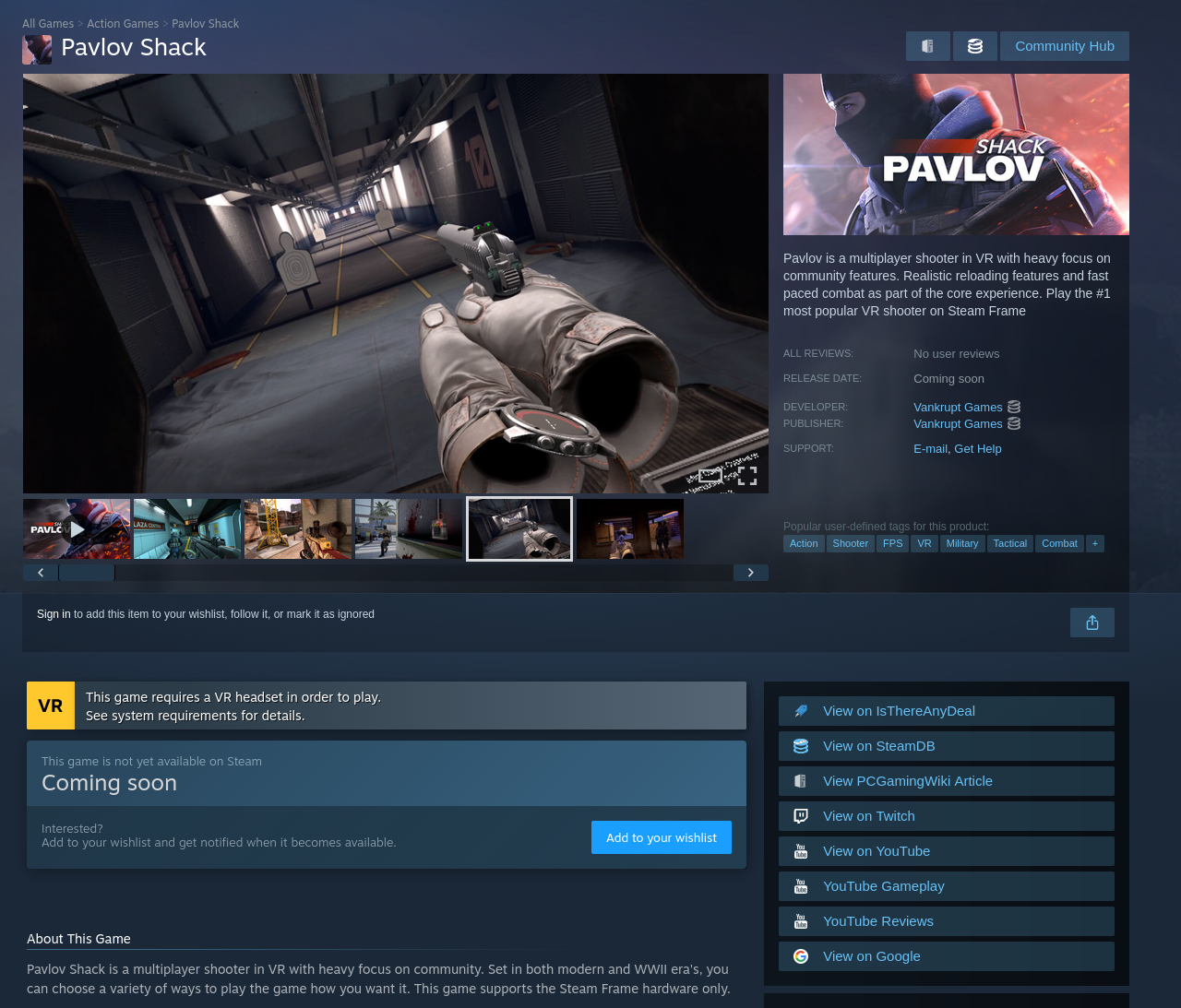Viewport: 1181px width, 1008px height.
Task: Click the share icon button
Action: pyautogui.click(x=1092, y=623)
